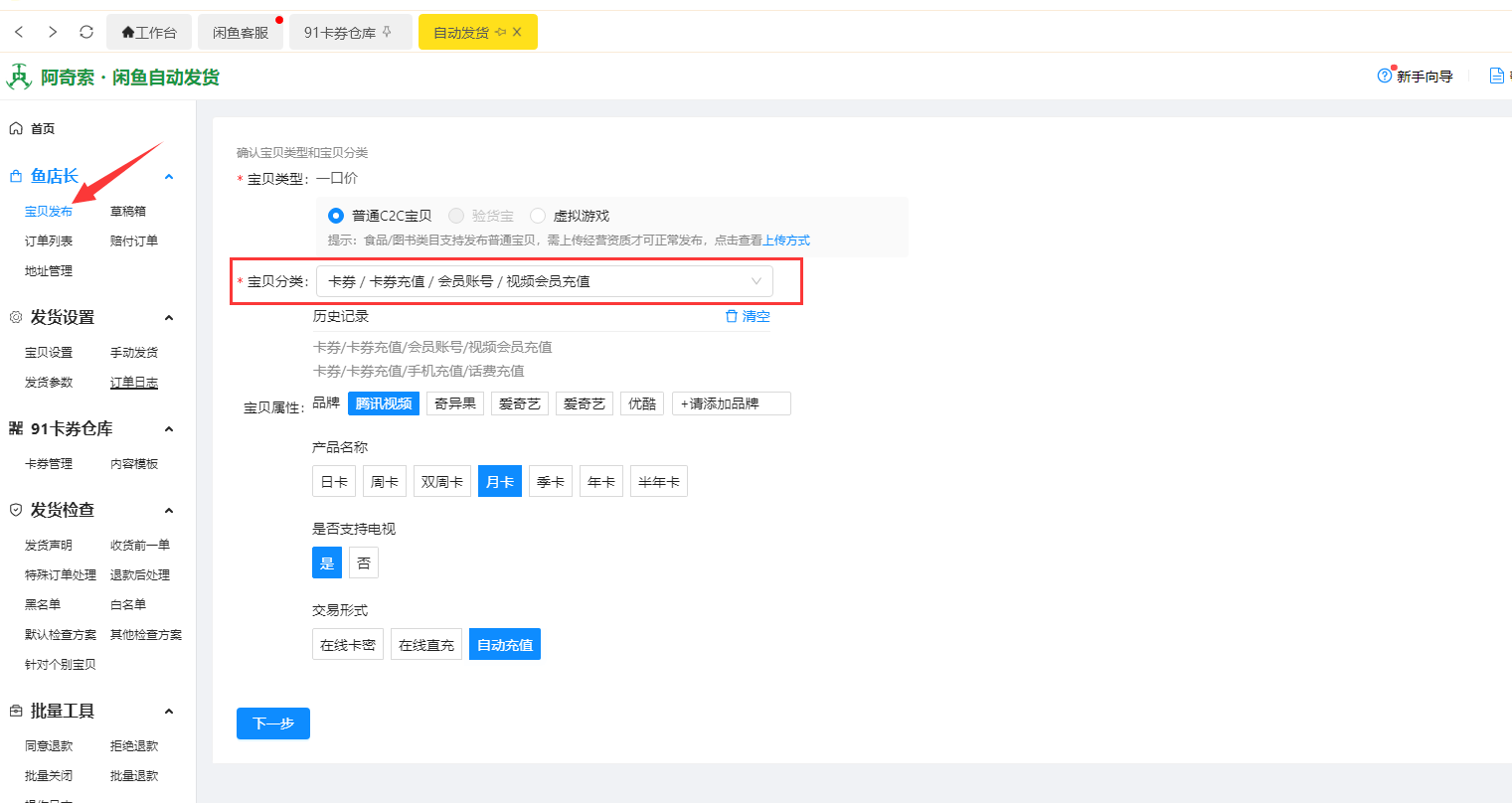
Task: Choose 在线卡密 trade form
Action: 348,644
